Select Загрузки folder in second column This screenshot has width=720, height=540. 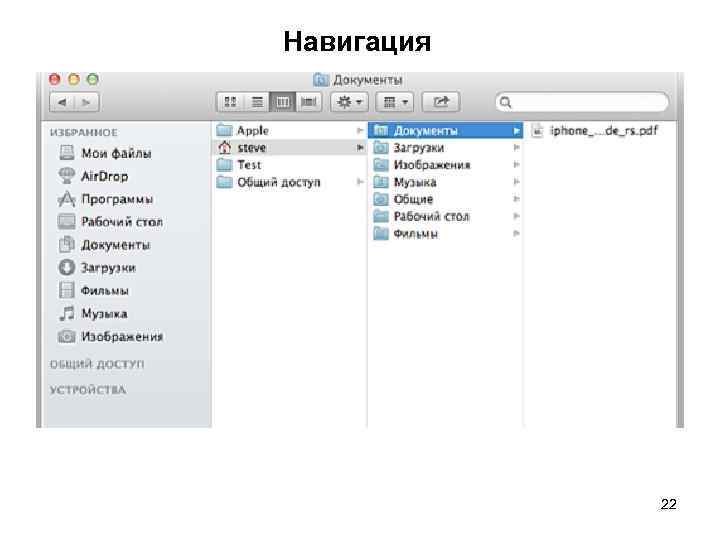click(445, 148)
